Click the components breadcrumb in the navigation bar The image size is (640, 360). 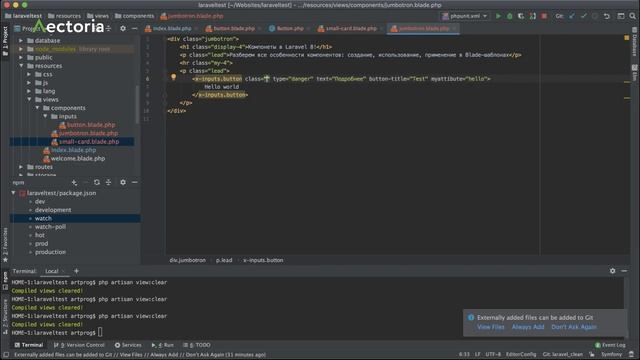click(x=135, y=16)
